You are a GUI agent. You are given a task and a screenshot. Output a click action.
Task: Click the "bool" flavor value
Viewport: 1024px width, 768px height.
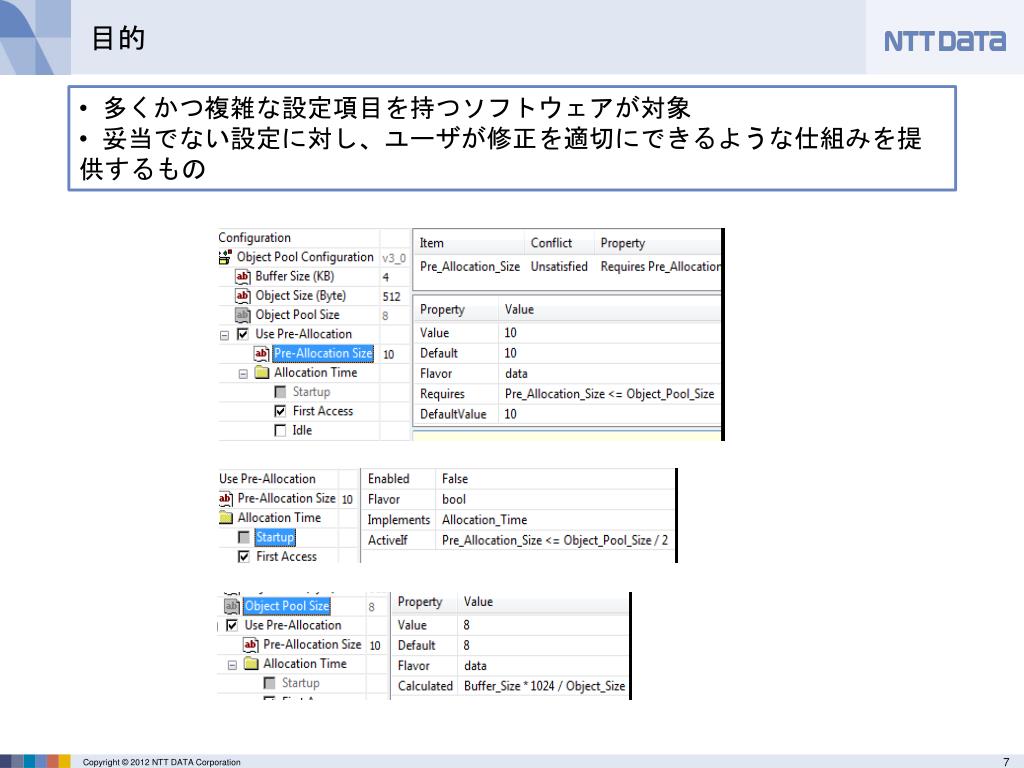click(x=454, y=500)
